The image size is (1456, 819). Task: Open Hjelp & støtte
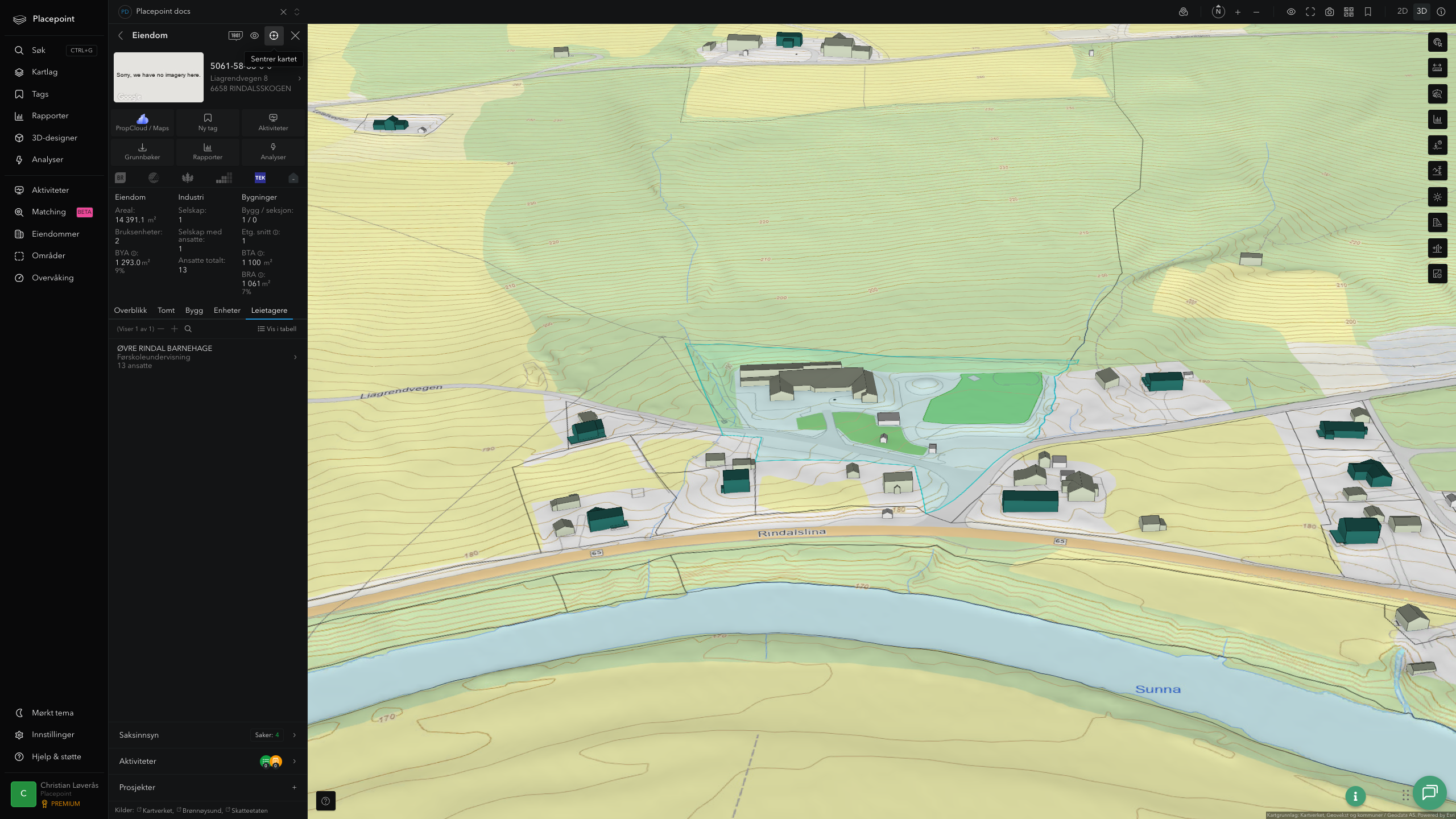click(55, 756)
